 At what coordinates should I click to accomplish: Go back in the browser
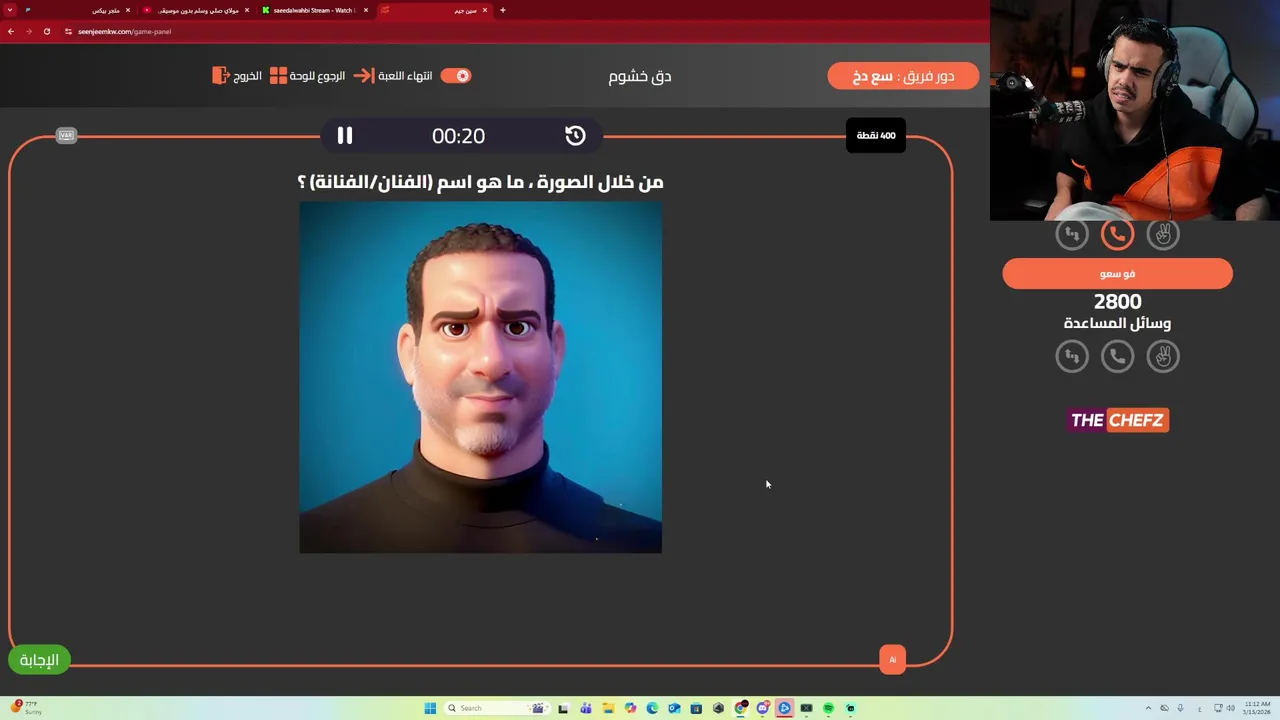[11, 31]
